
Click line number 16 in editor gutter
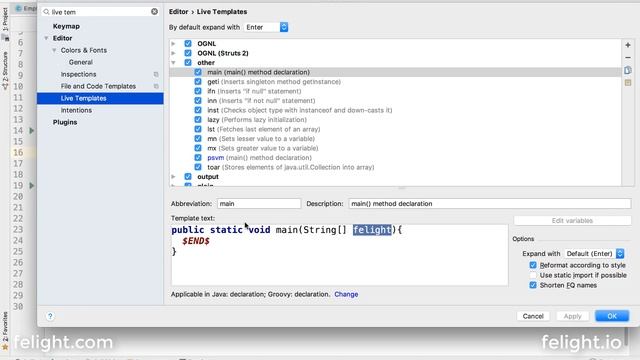tap(18, 152)
